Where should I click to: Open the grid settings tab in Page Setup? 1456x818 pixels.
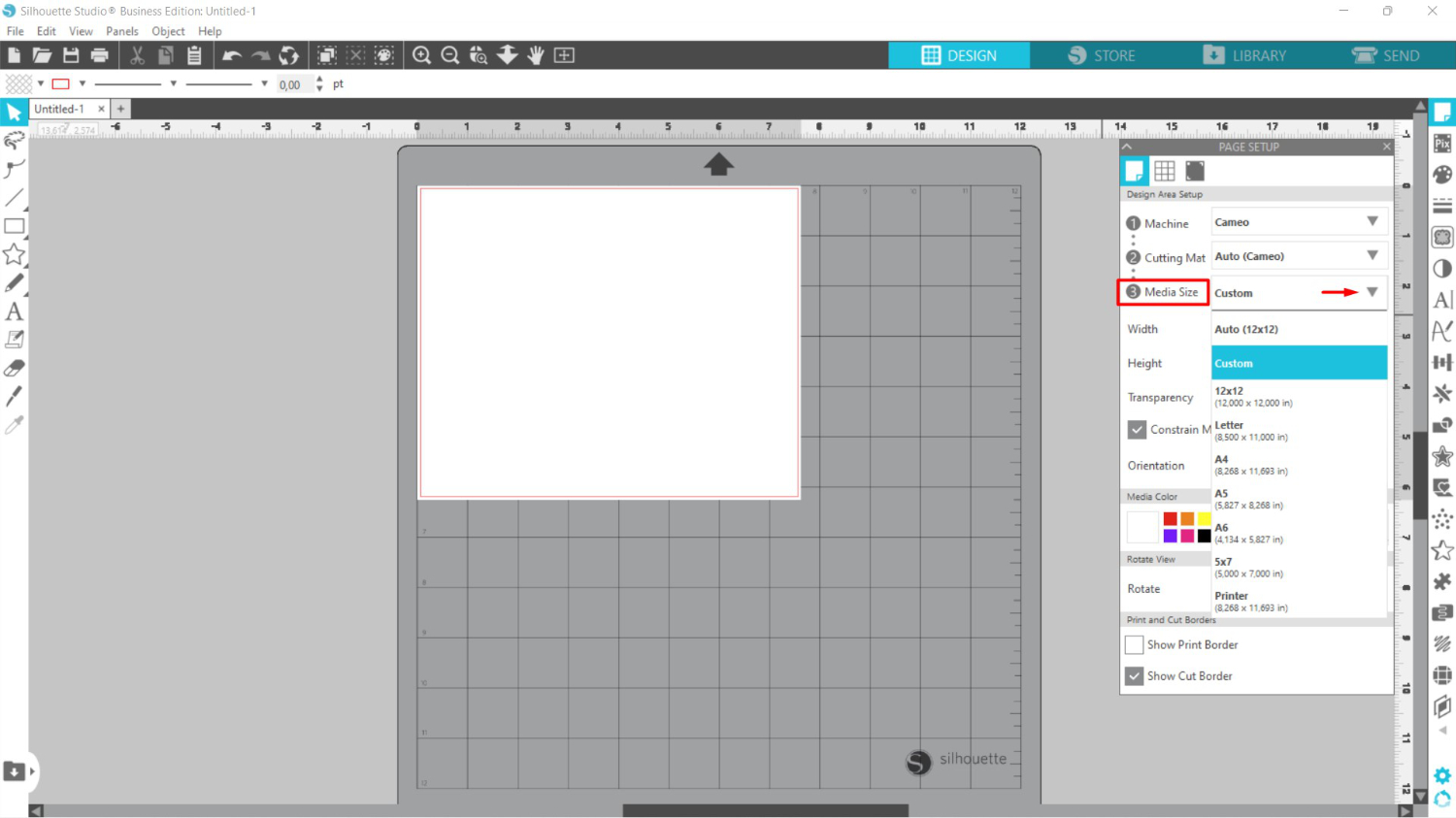(1165, 171)
